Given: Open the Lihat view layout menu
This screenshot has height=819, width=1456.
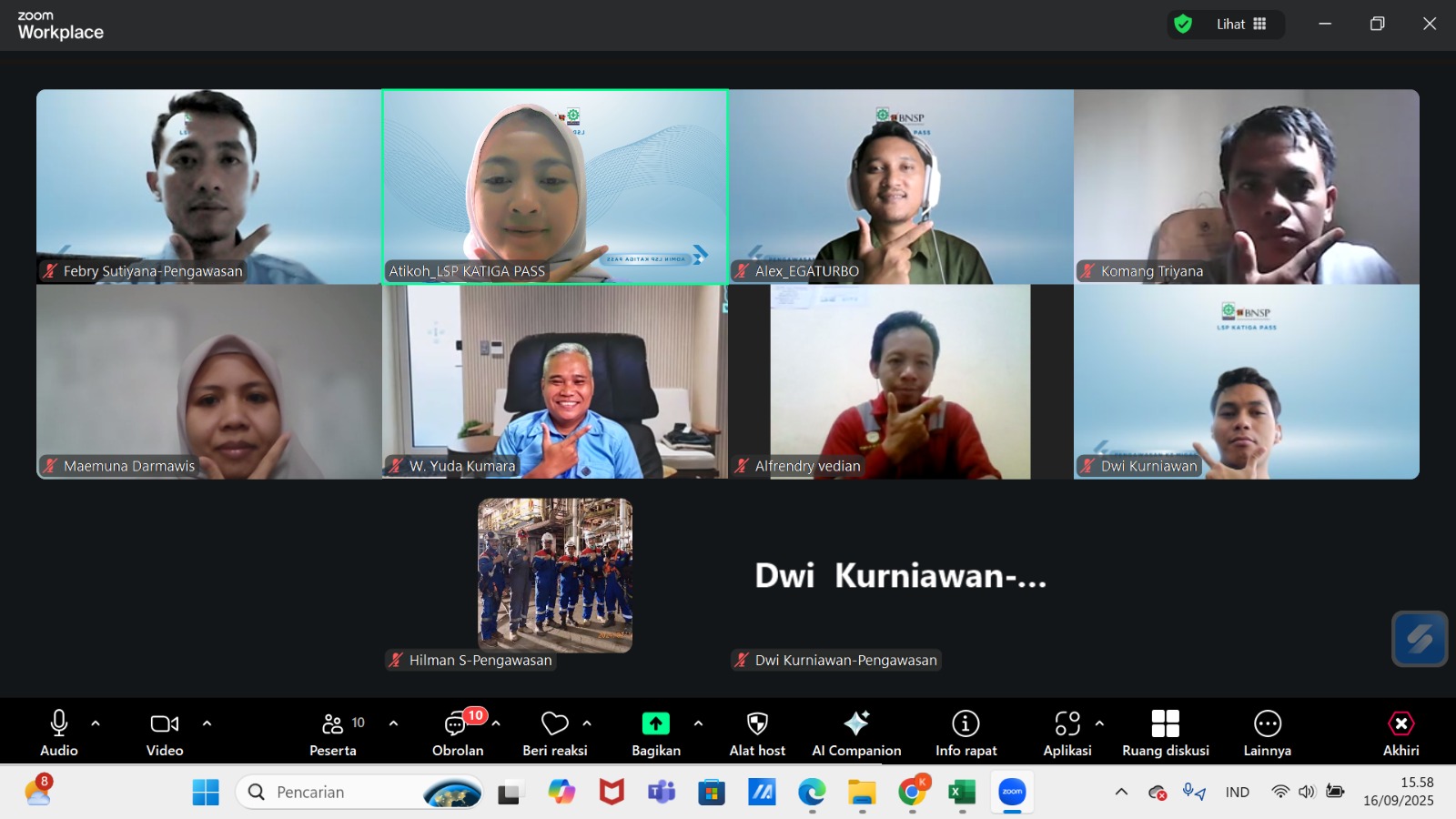Looking at the screenshot, I should point(1241,25).
